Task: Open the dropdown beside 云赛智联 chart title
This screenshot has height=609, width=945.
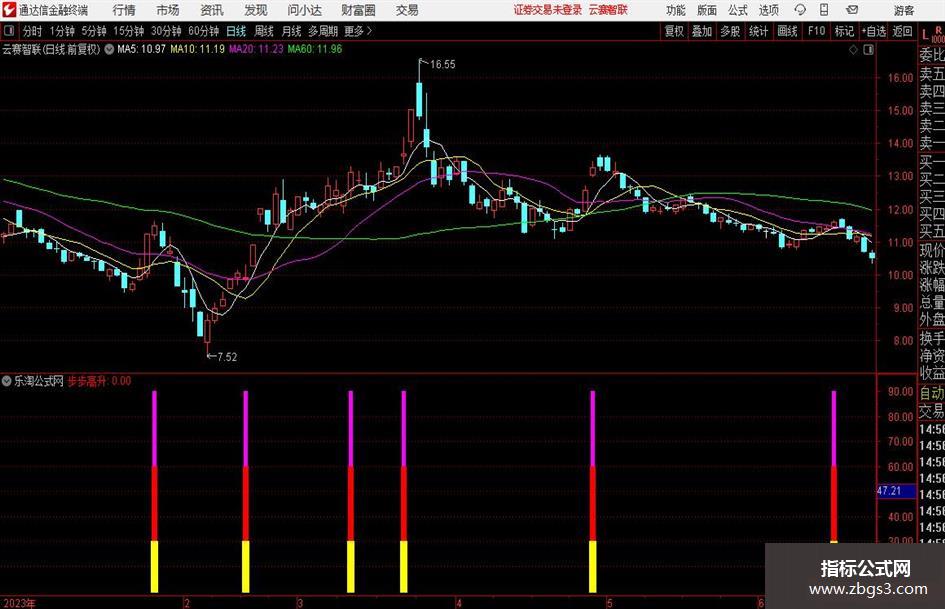Action: click(109, 49)
